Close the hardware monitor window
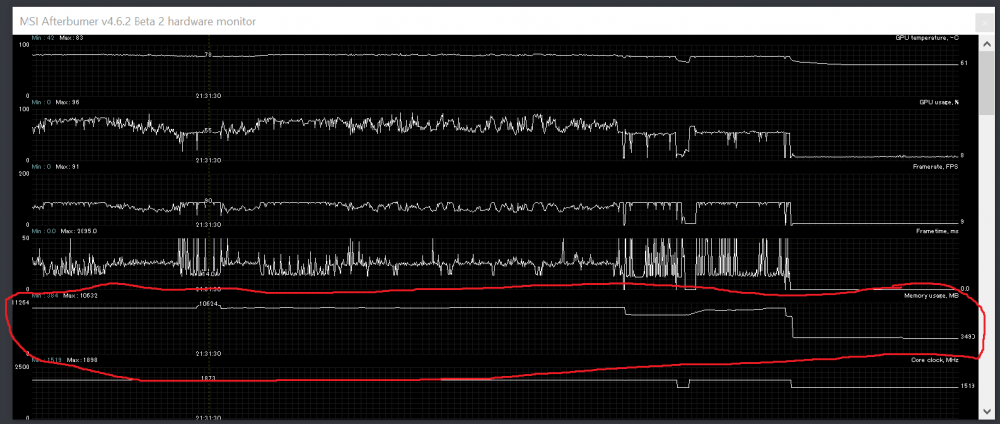Image resolution: width=1000 pixels, height=424 pixels. point(985,22)
